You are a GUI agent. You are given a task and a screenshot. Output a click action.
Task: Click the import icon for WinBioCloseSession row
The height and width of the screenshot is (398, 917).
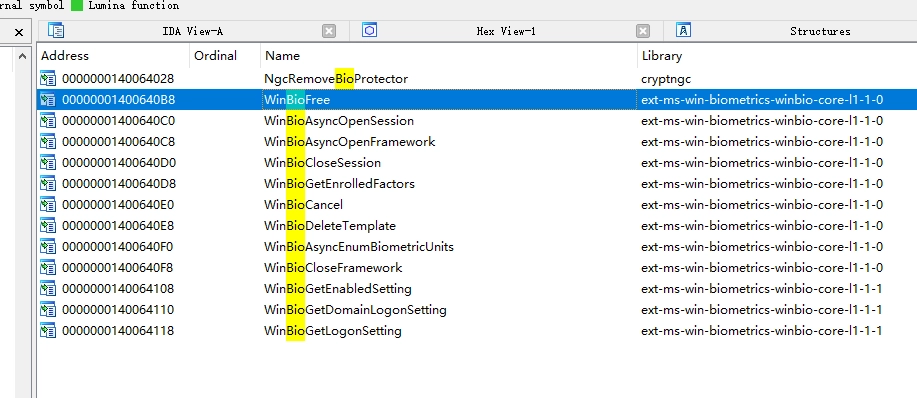point(48,162)
